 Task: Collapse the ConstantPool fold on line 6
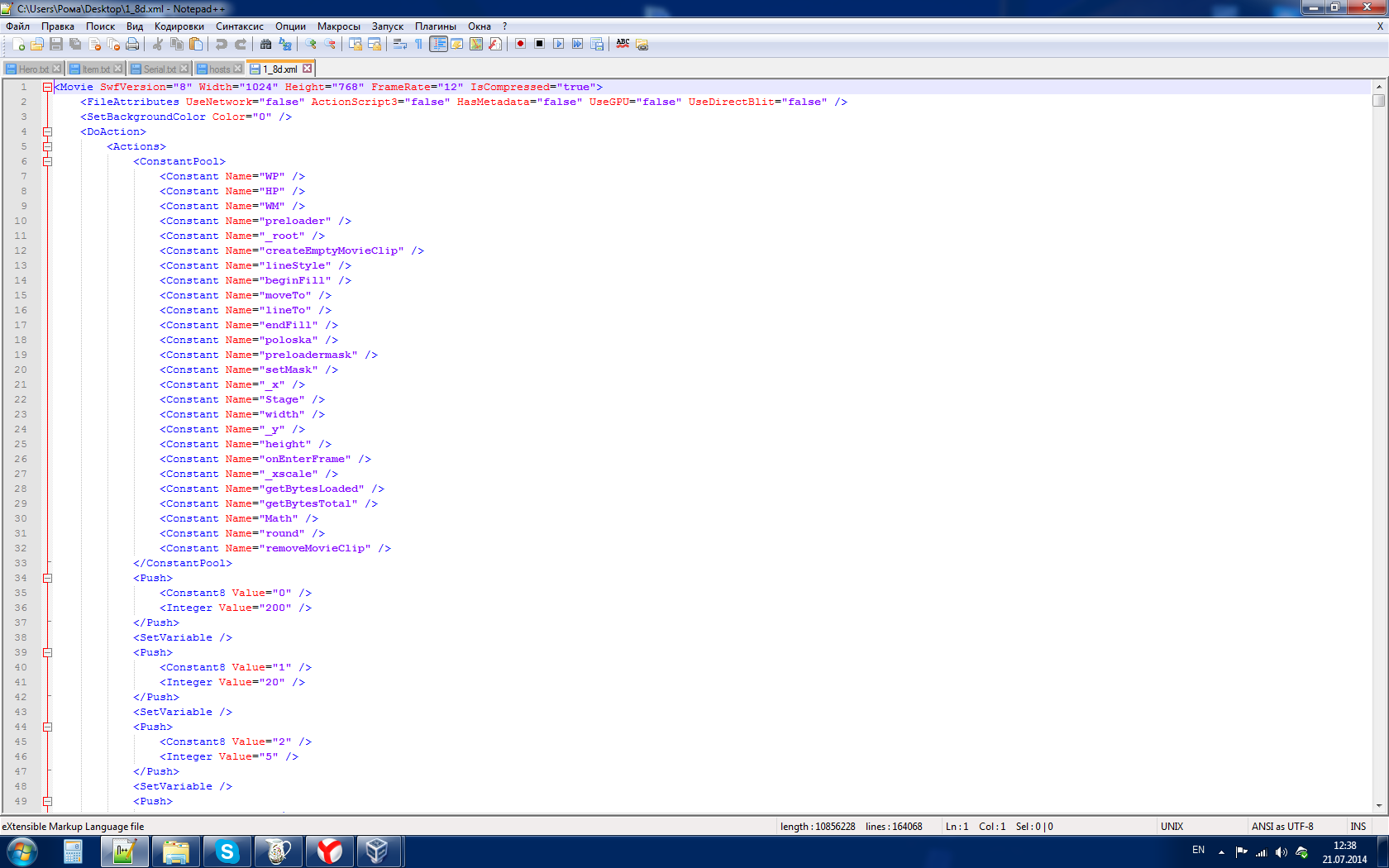pyautogui.click(x=47, y=161)
